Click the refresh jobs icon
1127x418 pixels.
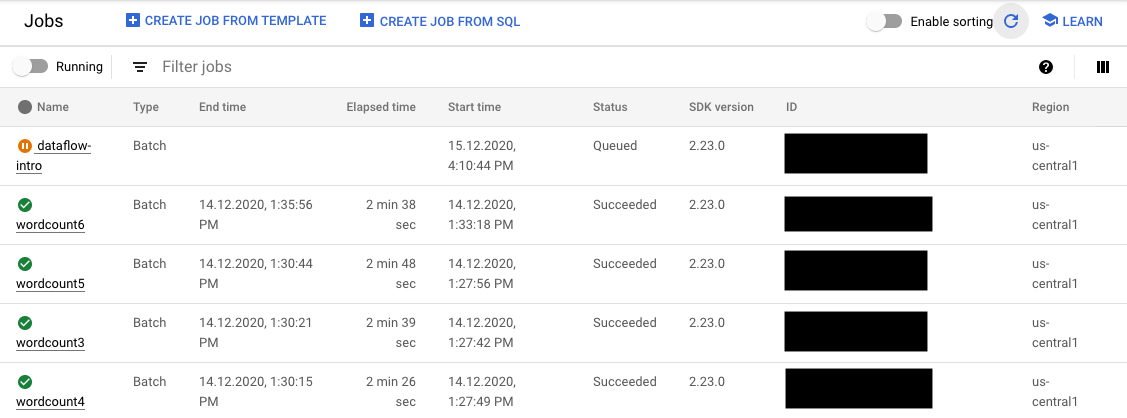[1011, 21]
